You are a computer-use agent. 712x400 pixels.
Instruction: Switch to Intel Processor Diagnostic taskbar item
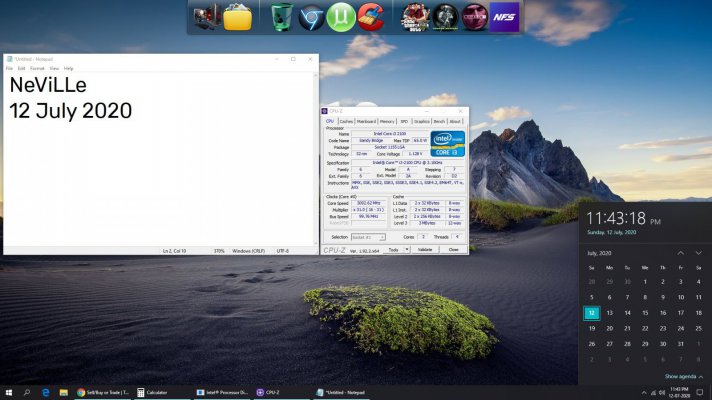click(x=222, y=392)
